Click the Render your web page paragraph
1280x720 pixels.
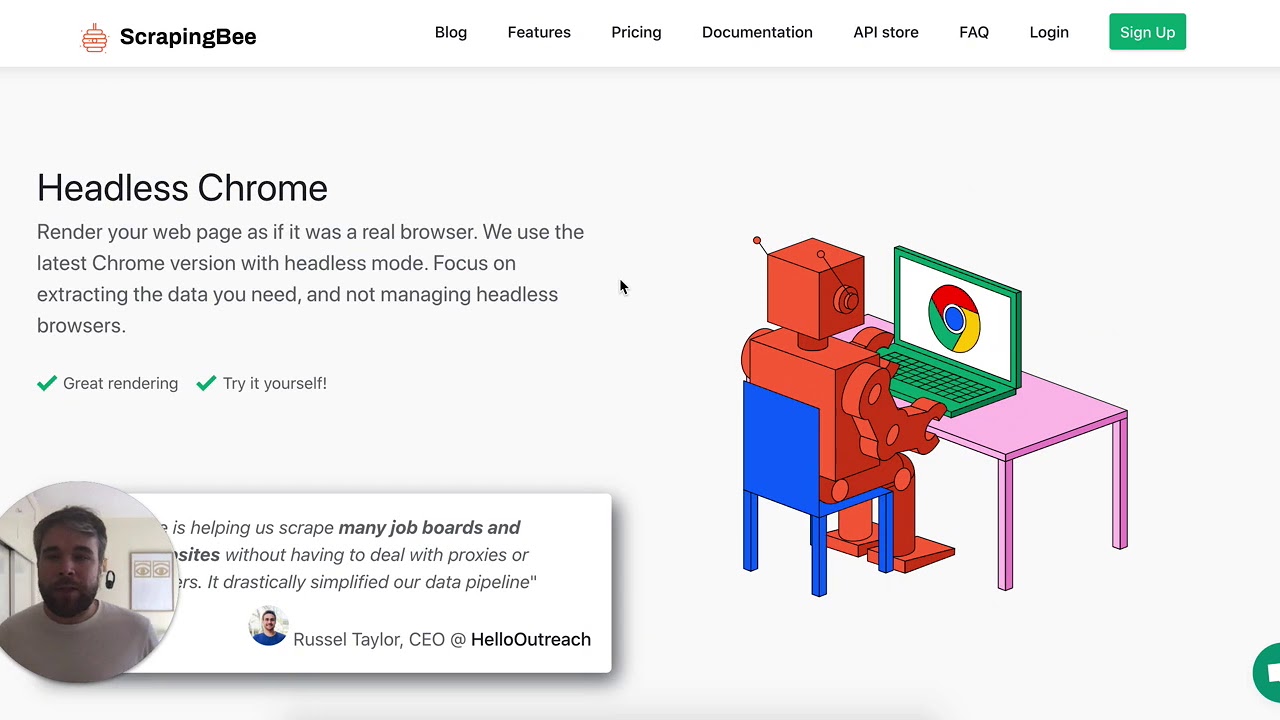coord(310,278)
